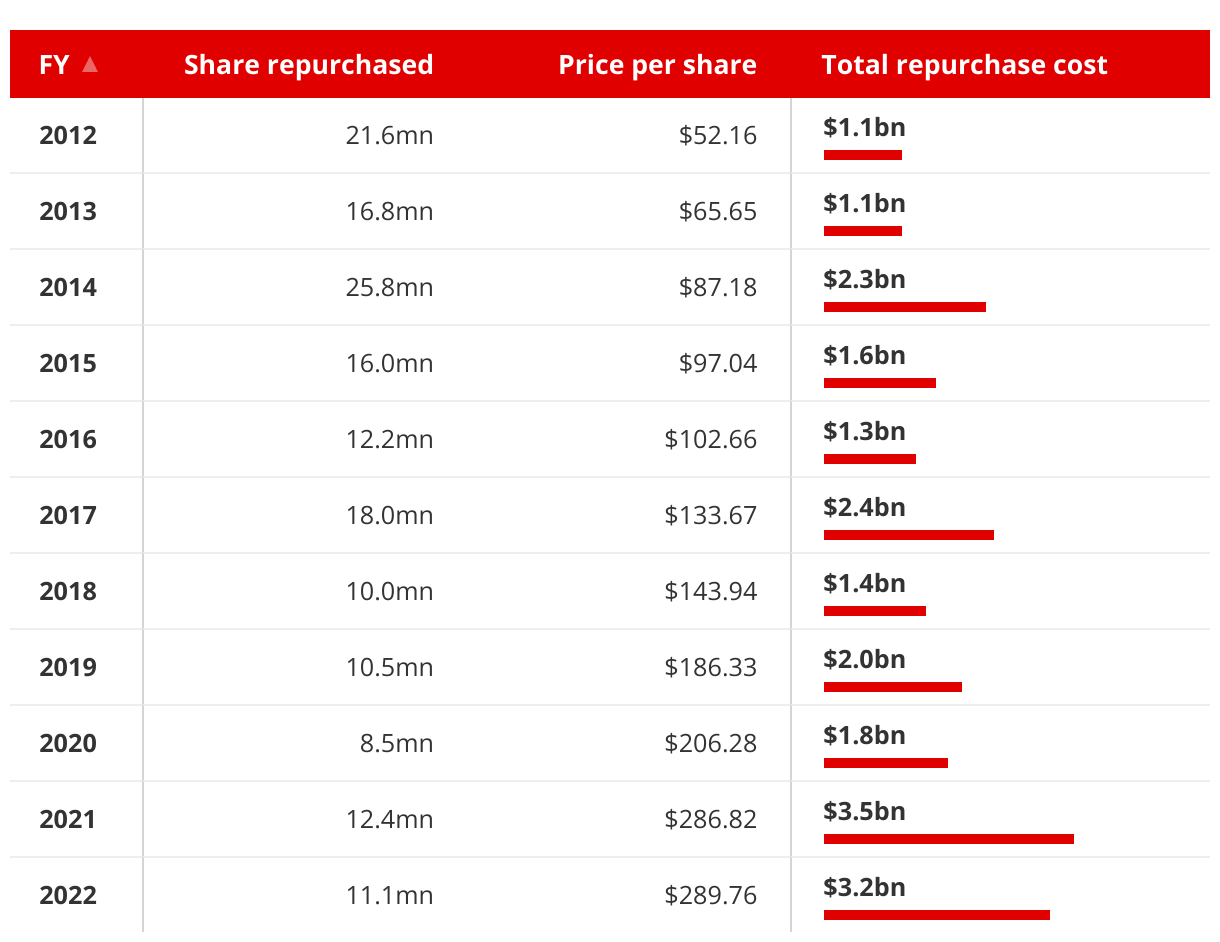The height and width of the screenshot is (942, 1220).
Task: Click the $289.76 price per share cell
Action: [711, 895]
